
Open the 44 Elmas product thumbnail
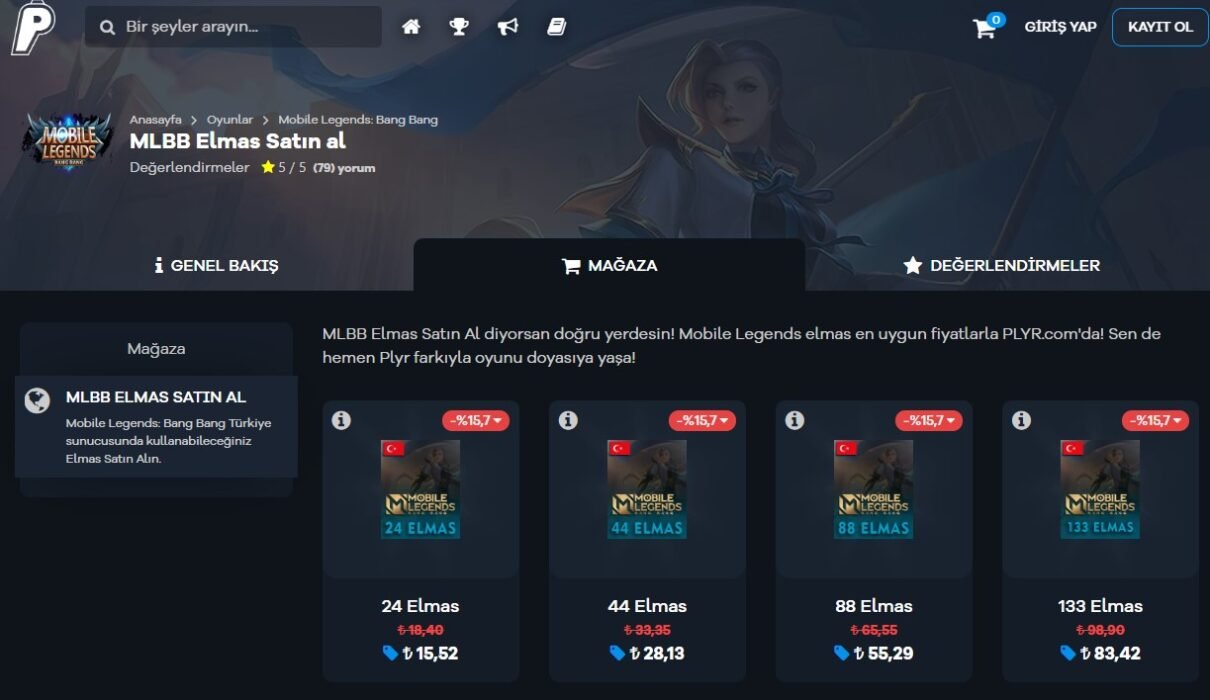click(x=647, y=490)
